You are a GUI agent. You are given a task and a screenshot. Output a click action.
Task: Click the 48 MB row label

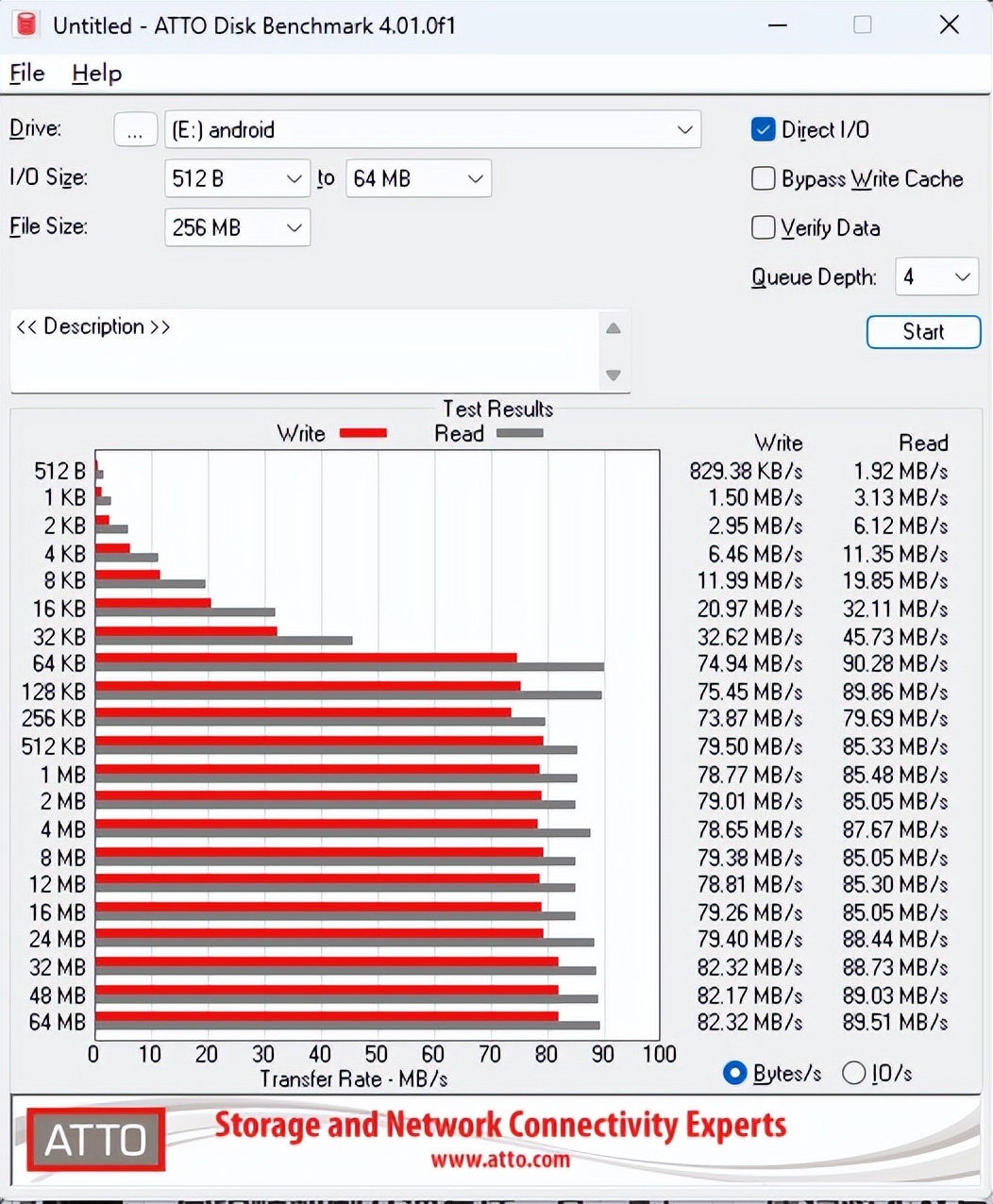tap(58, 995)
